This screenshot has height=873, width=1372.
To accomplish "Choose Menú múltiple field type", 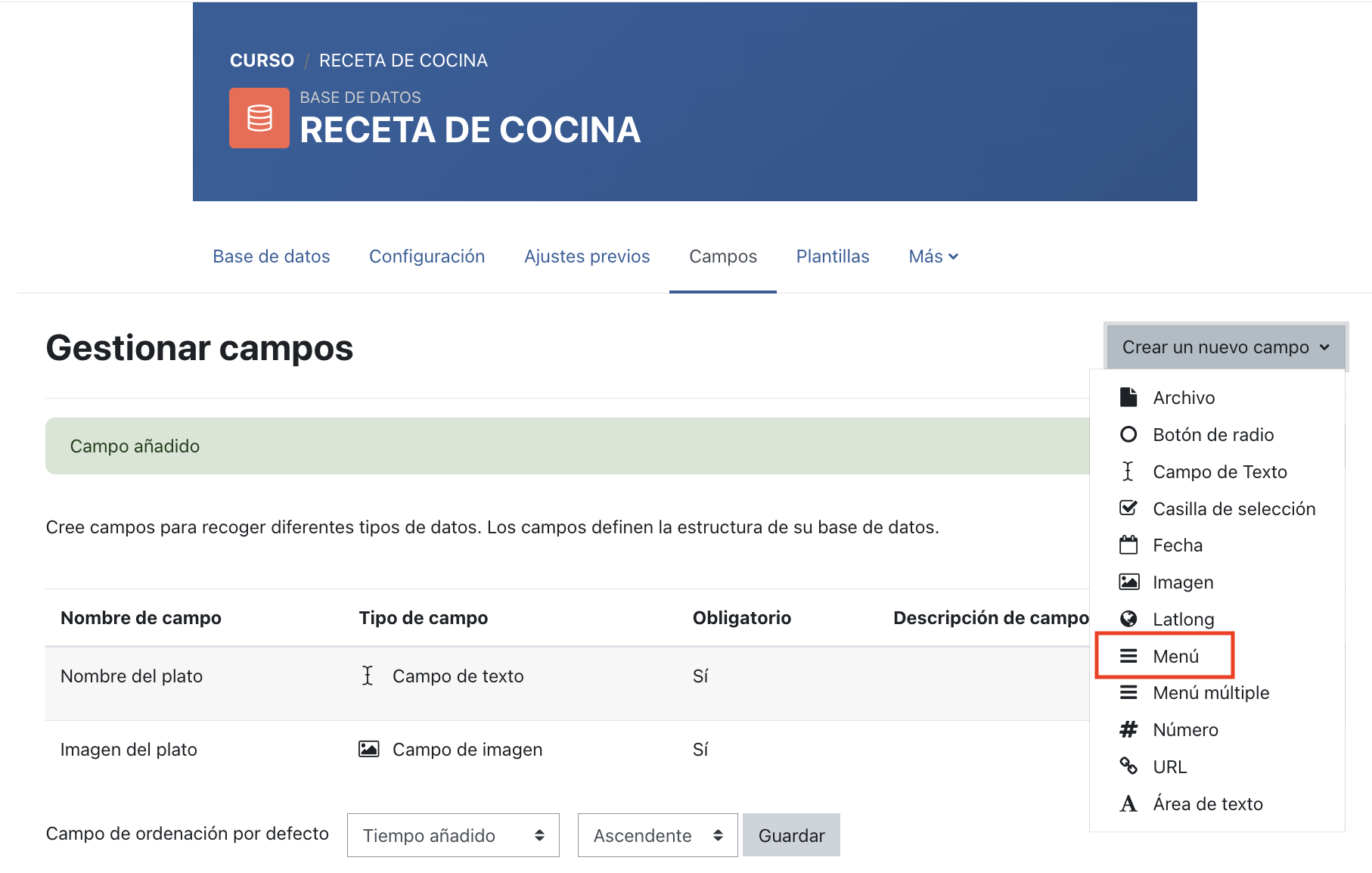I will click(x=1217, y=692).
